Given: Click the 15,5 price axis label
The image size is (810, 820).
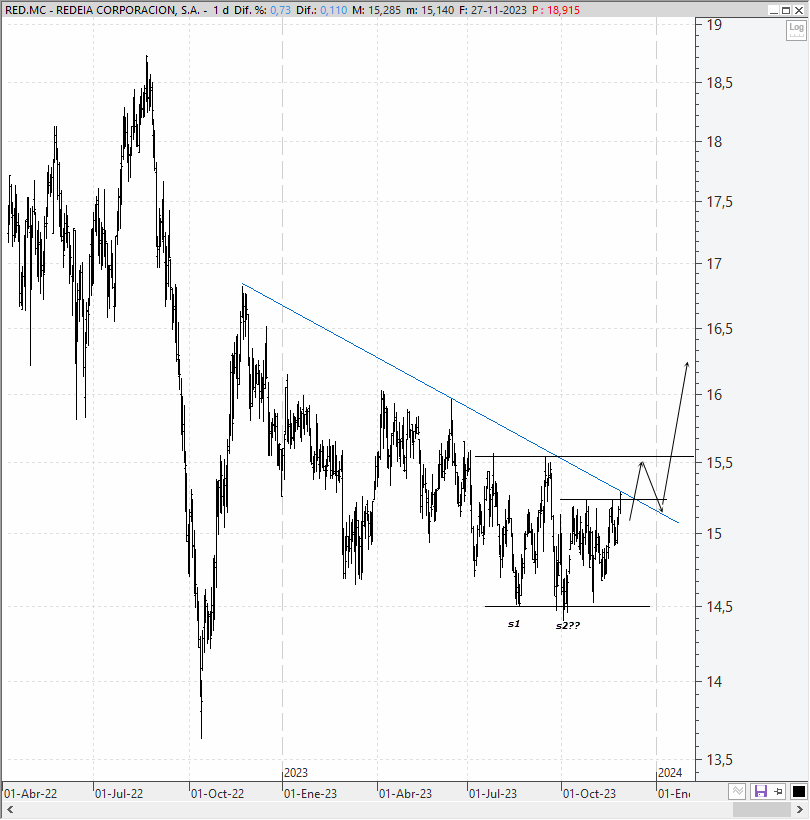Looking at the screenshot, I should tap(720, 462).
